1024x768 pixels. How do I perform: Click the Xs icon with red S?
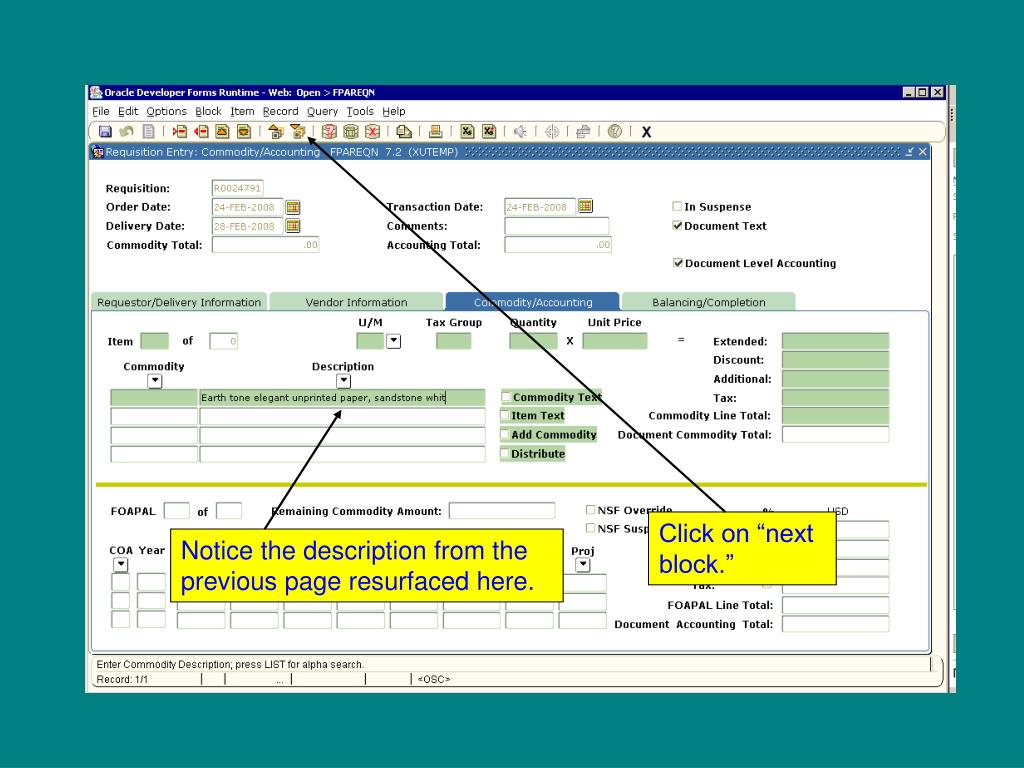coord(488,131)
